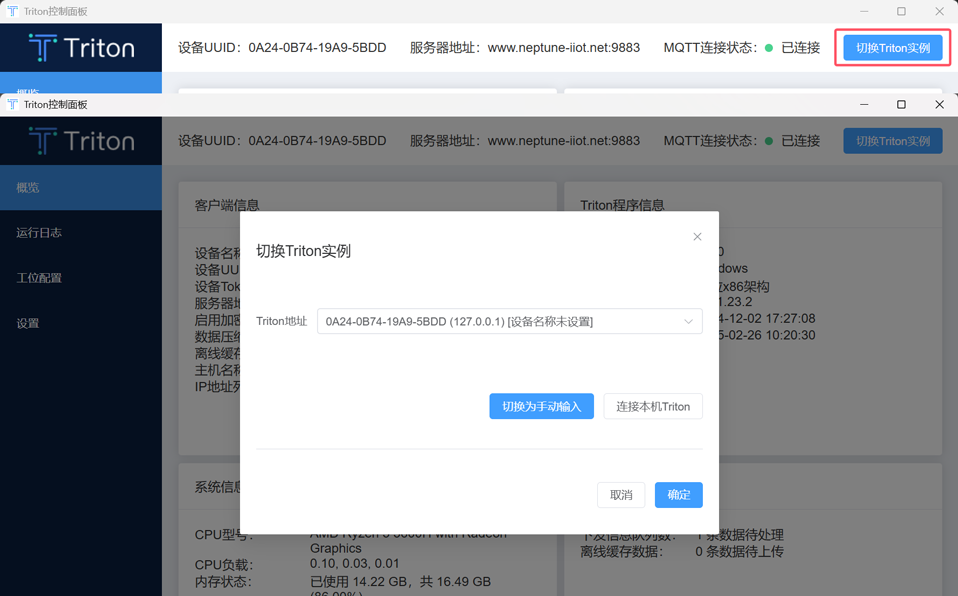Screen dimensions: 958x596
Task: Minimize the front Triton控制面板 window
Action: tap(864, 105)
